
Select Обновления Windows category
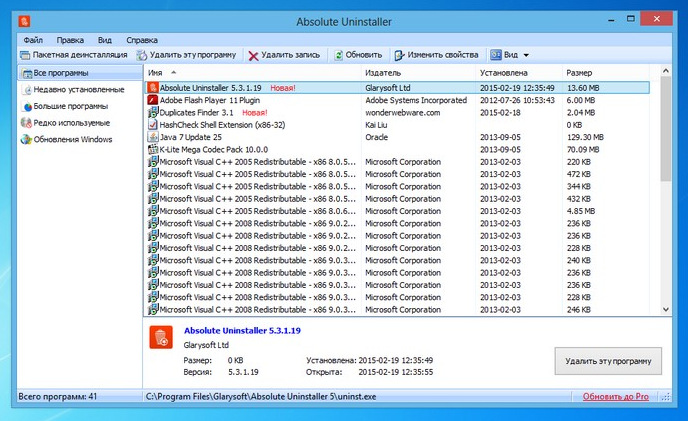pyautogui.click(x=73, y=140)
